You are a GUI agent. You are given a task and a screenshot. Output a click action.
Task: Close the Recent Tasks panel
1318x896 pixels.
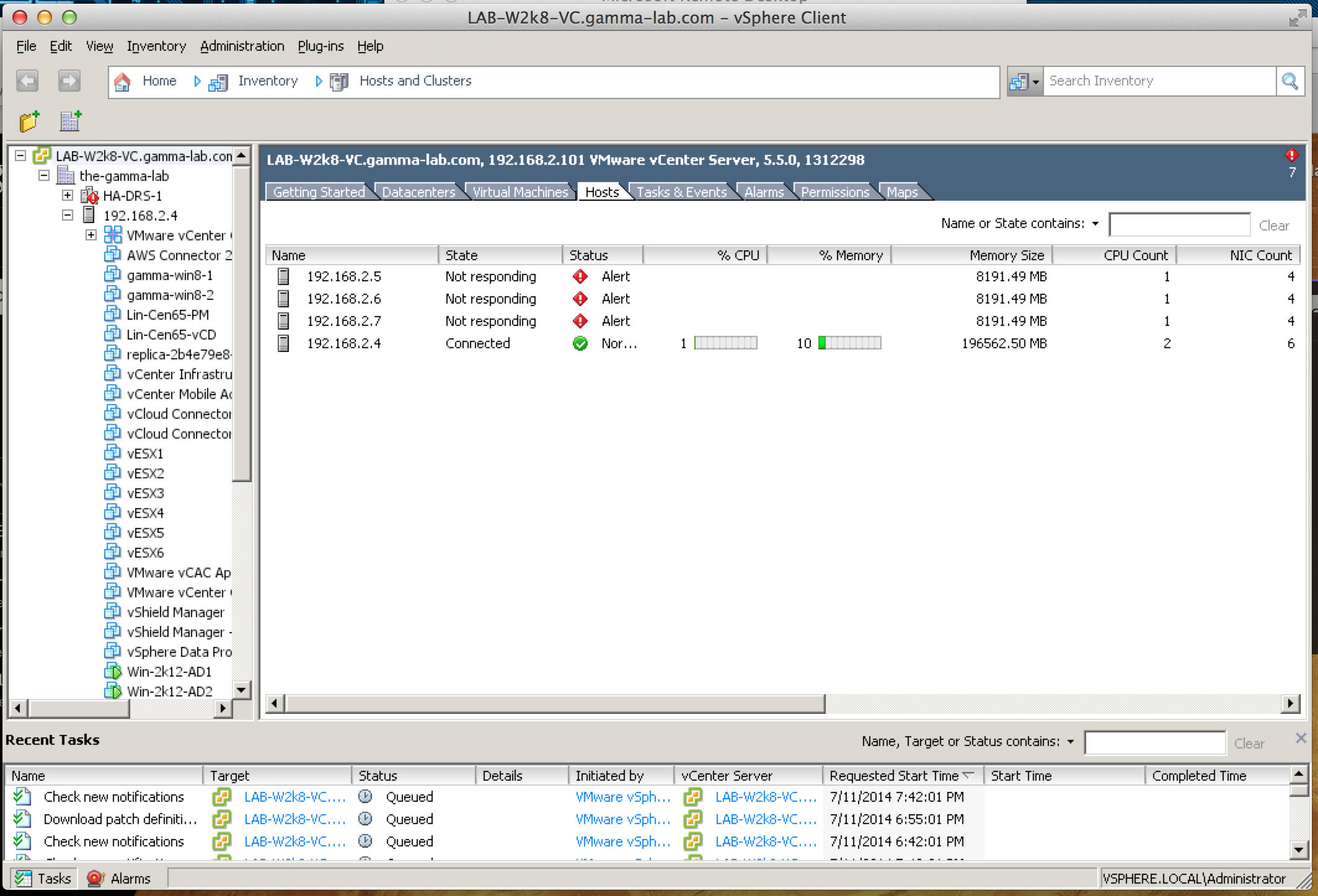pos(1301,738)
